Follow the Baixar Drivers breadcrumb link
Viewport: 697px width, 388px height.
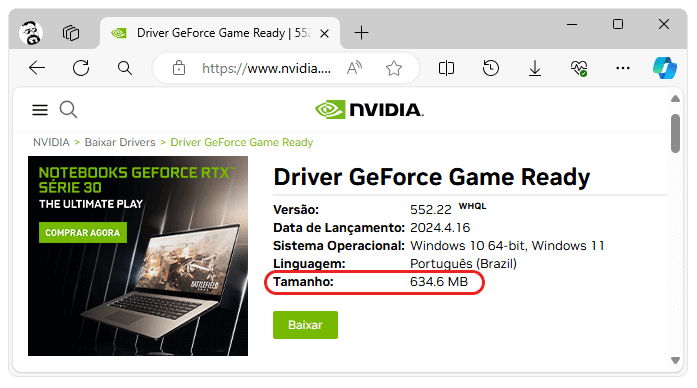(x=120, y=142)
